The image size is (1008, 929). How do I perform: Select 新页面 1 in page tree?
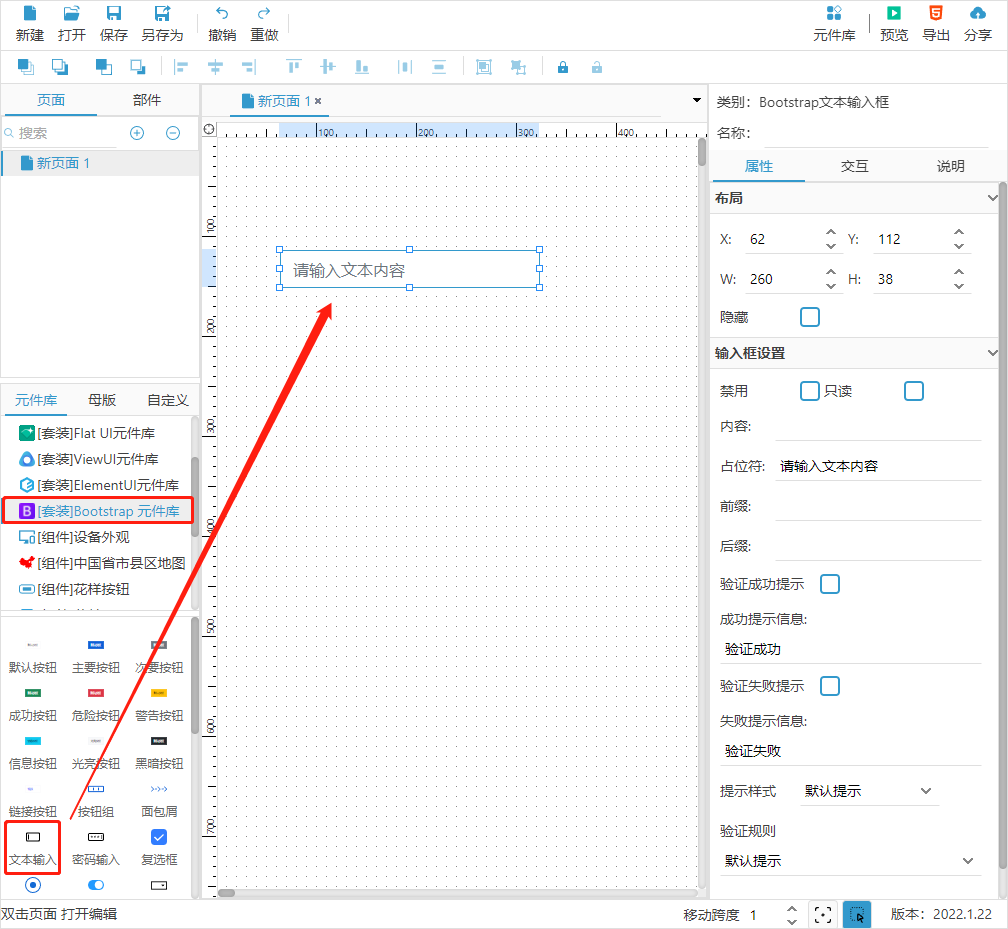[100, 163]
